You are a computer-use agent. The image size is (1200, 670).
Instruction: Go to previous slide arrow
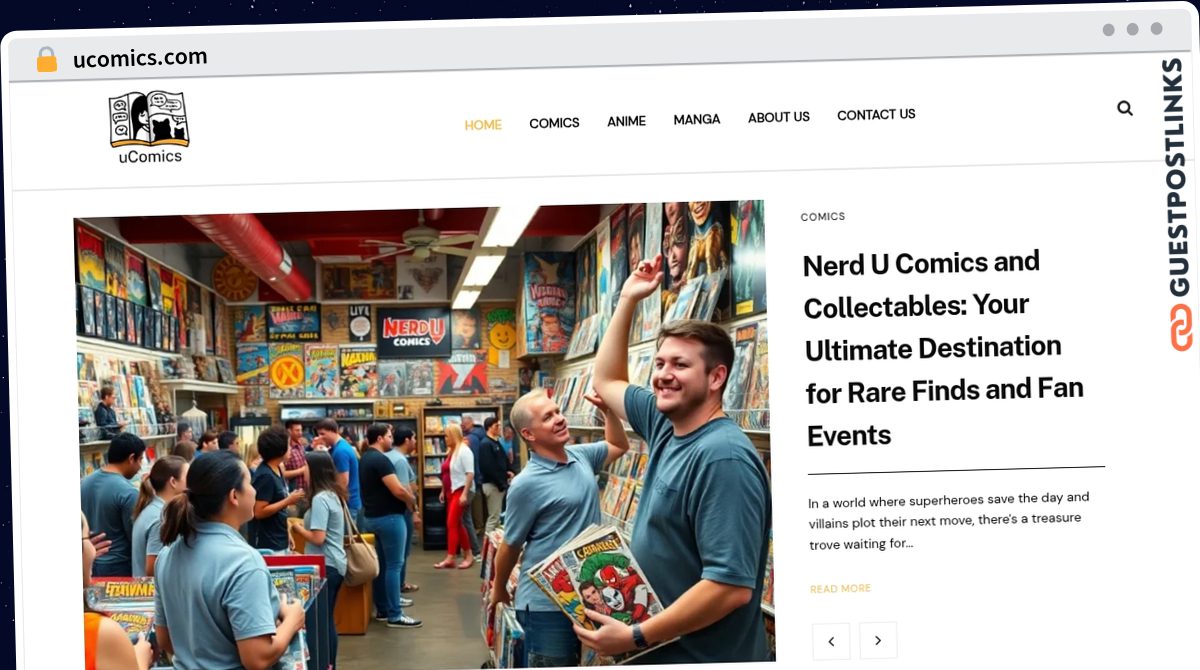click(831, 641)
